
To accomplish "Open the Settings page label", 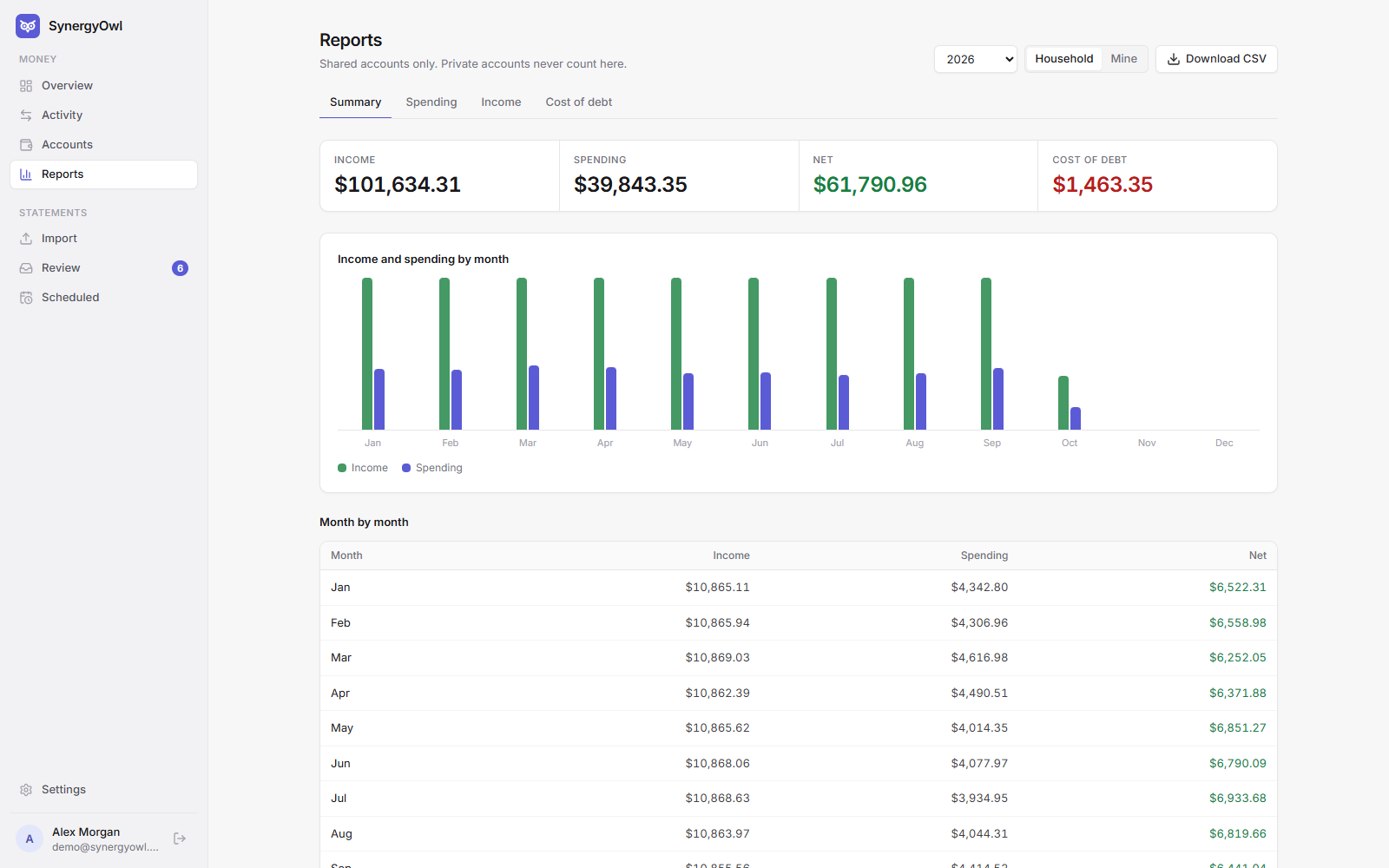I will pos(63,790).
